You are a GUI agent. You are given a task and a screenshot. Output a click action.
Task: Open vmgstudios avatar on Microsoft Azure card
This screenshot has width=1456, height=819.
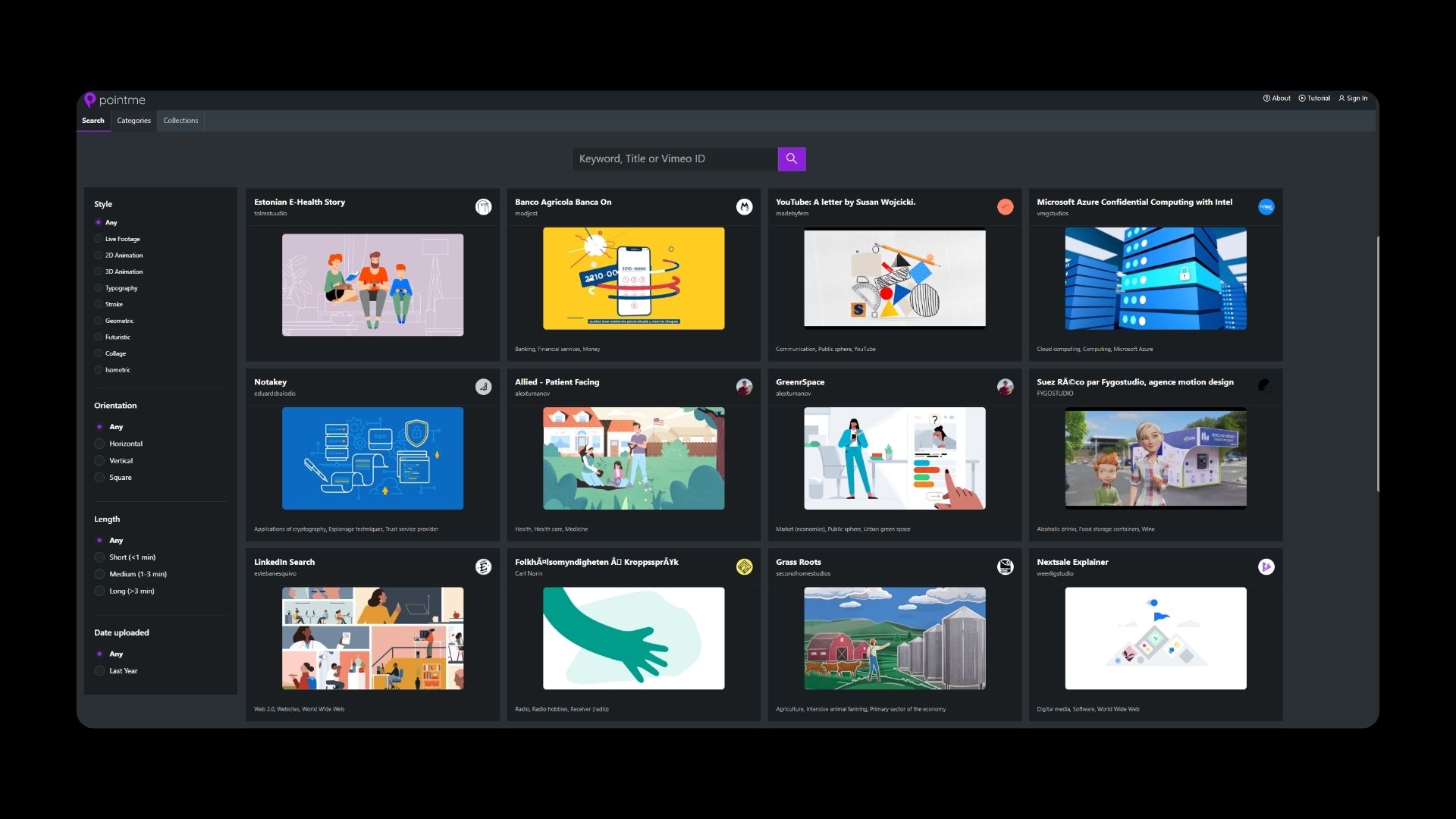(x=1266, y=207)
